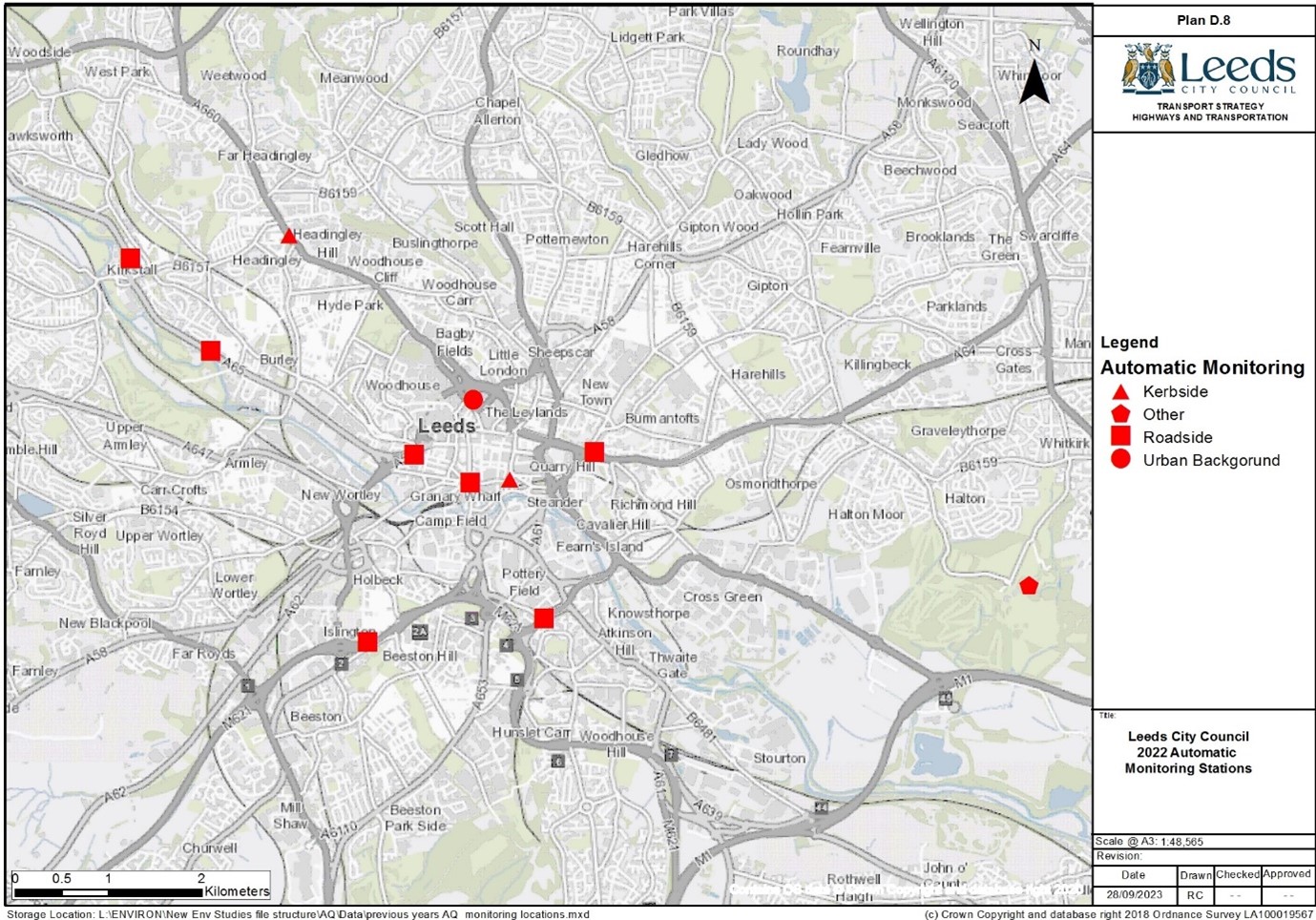Select the red triangle marker at Headingley Hill
Viewport: 1316px width, 920px height.
coord(288,236)
